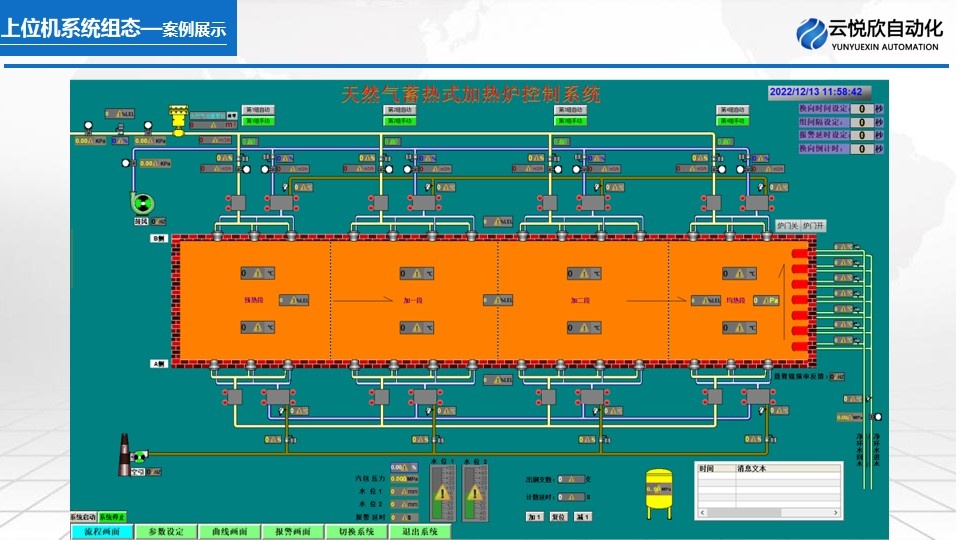The width and height of the screenshot is (960, 540).
Task: Click the 减1 decrement button
Action: tap(583, 516)
